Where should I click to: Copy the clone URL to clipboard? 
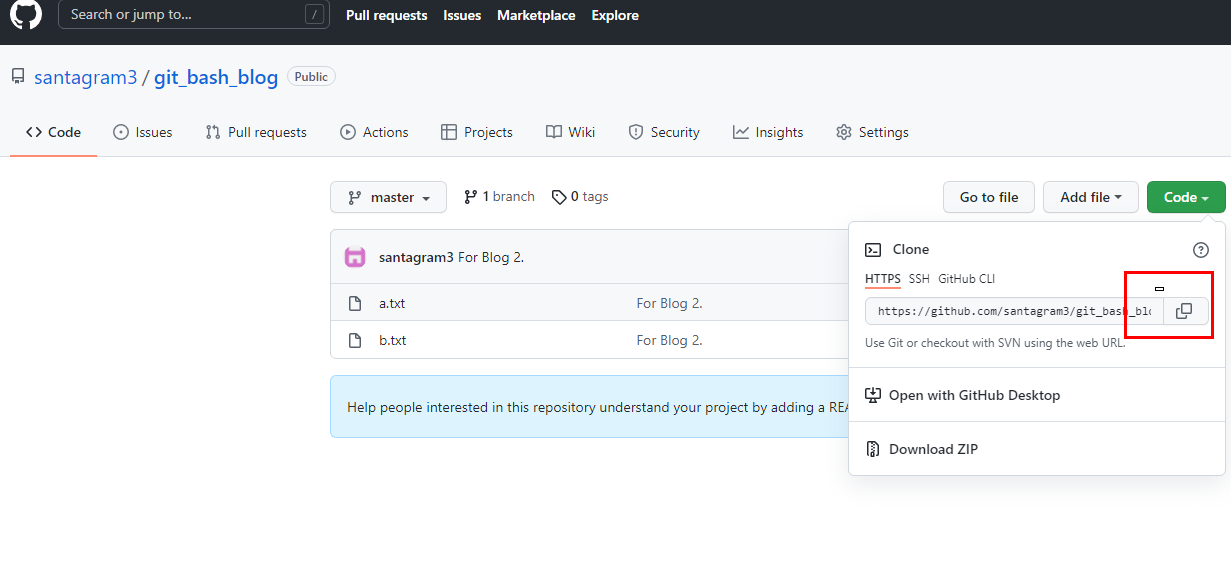pos(1184,311)
